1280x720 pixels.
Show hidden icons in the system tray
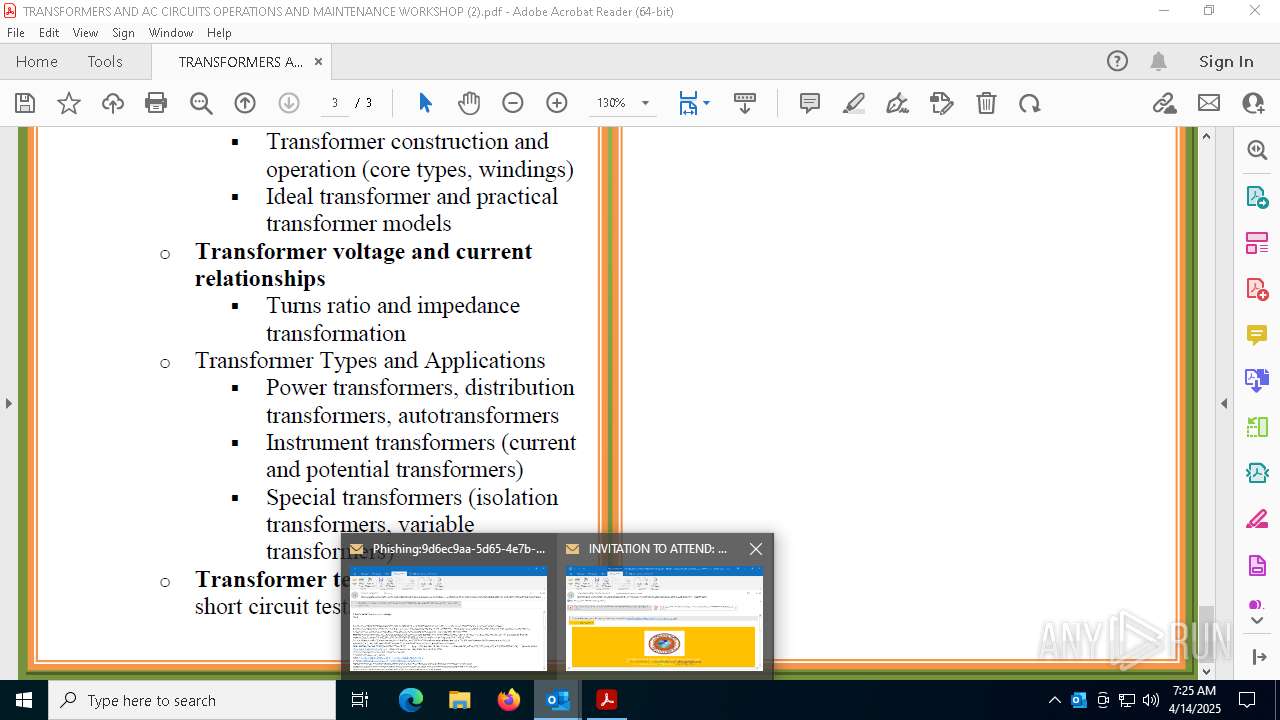point(1055,700)
